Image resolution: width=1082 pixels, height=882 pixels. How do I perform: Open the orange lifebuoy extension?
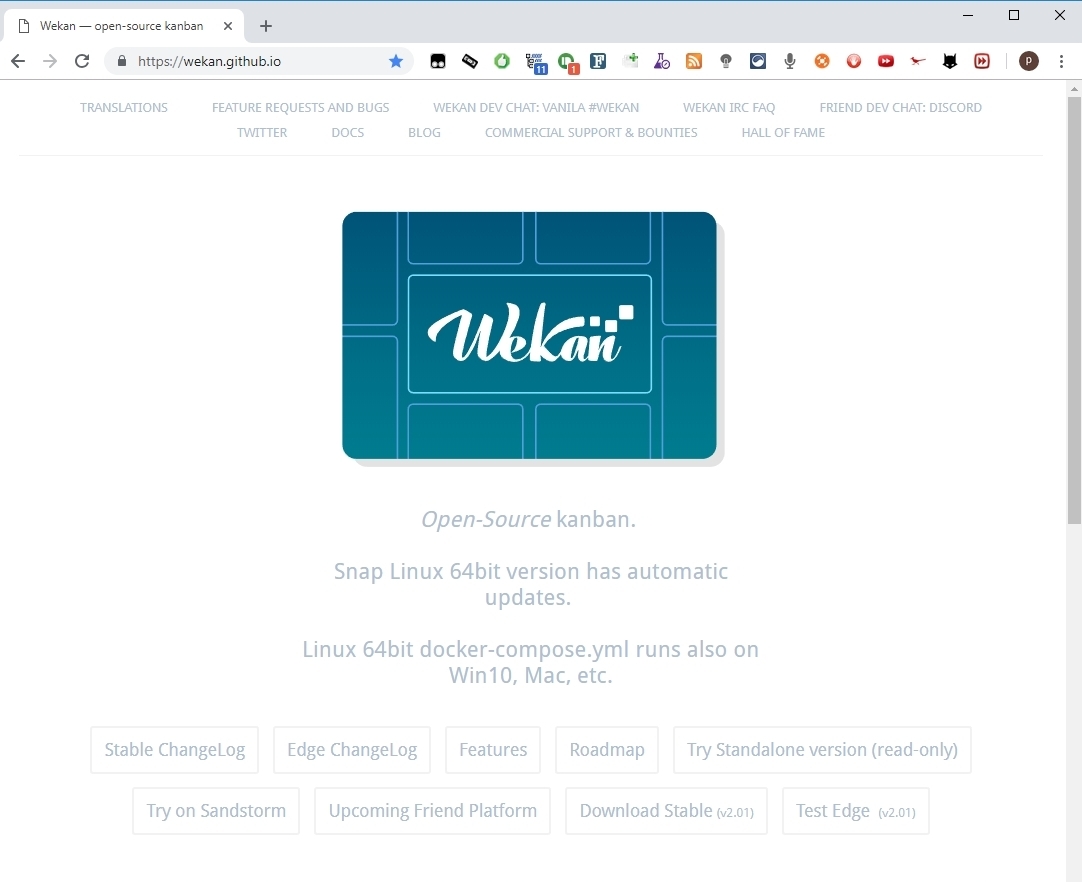pyautogui.click(x=822, y=61)
